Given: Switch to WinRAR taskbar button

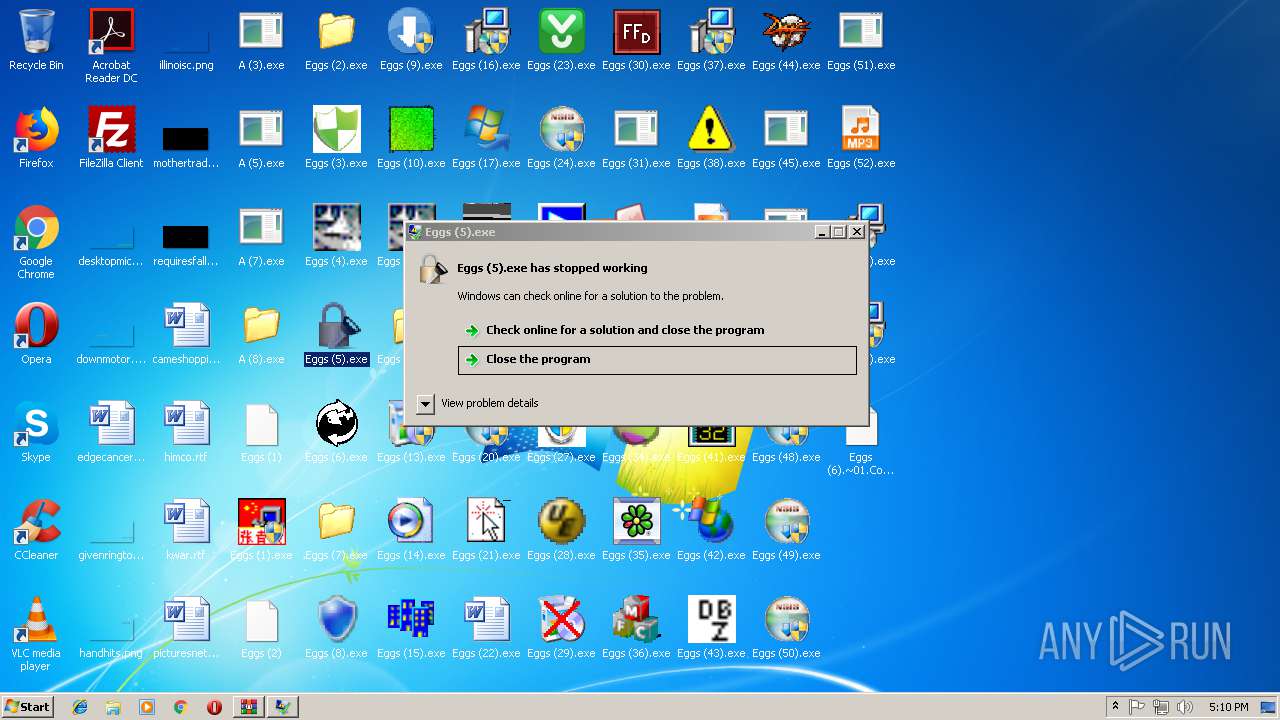Looking at the screenshot, I should point(249,707).
